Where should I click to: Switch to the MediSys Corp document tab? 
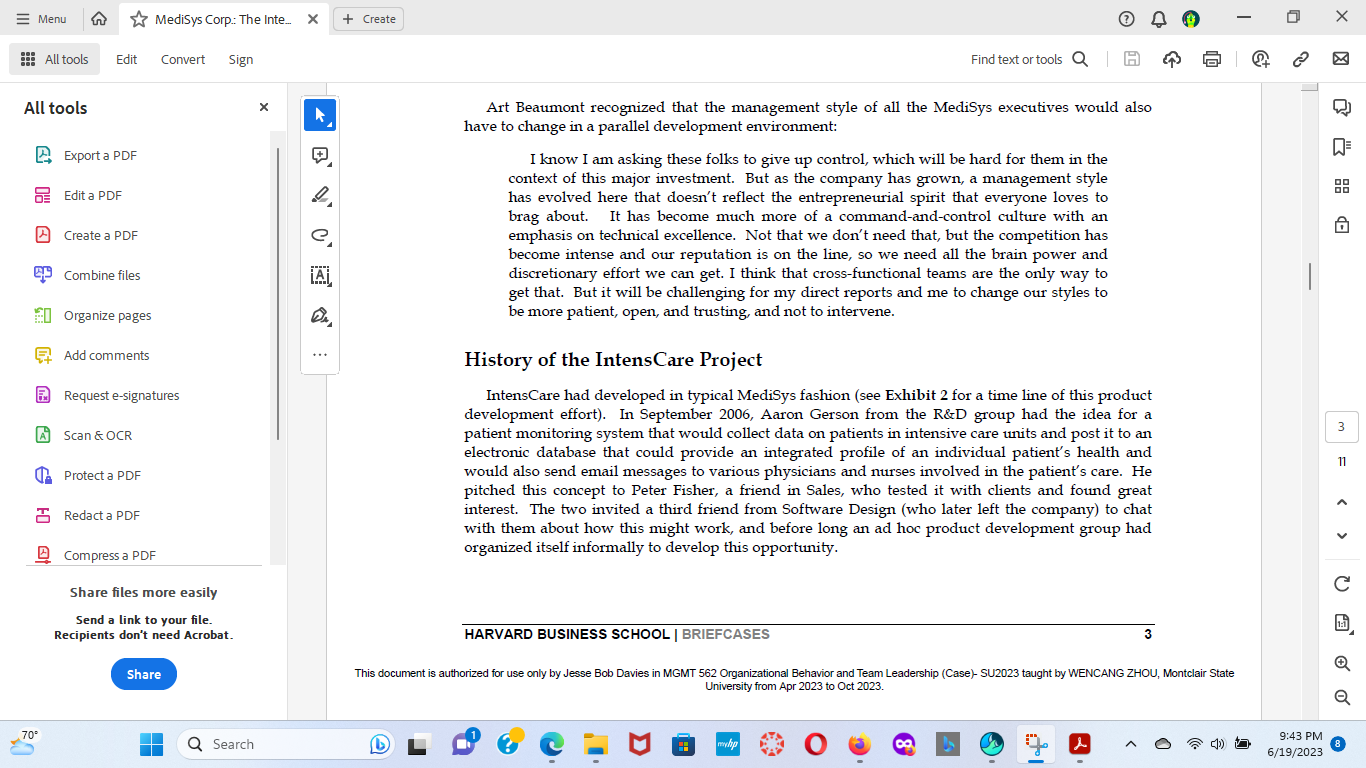[x=224, y=19]
